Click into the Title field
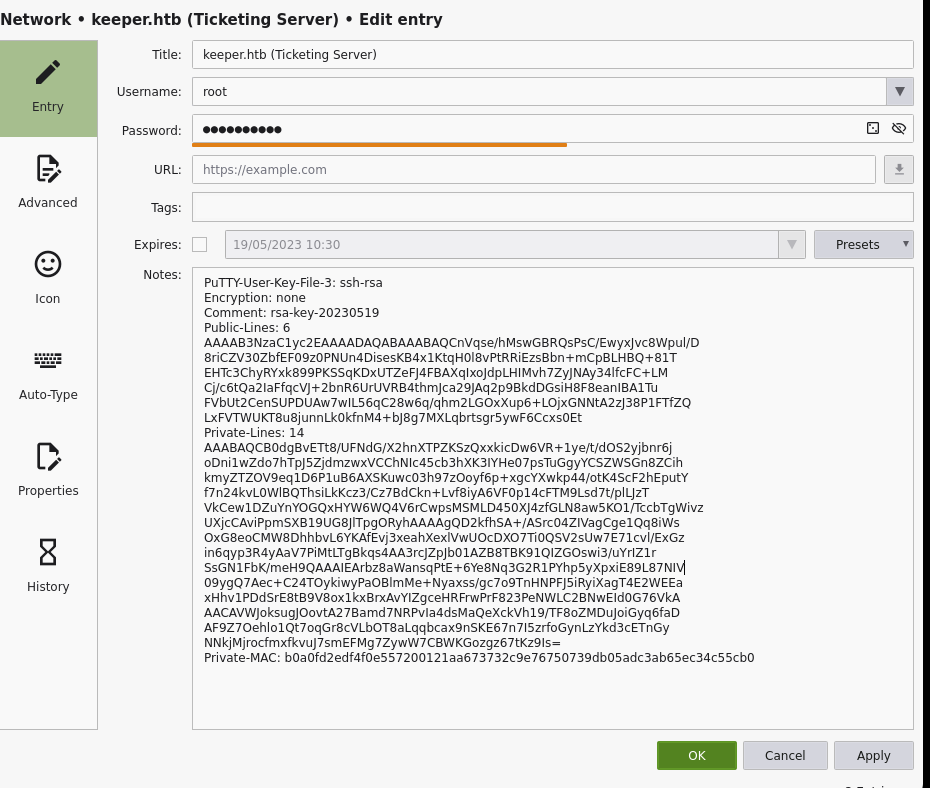 pyautogui.click(x=553, y=55)
